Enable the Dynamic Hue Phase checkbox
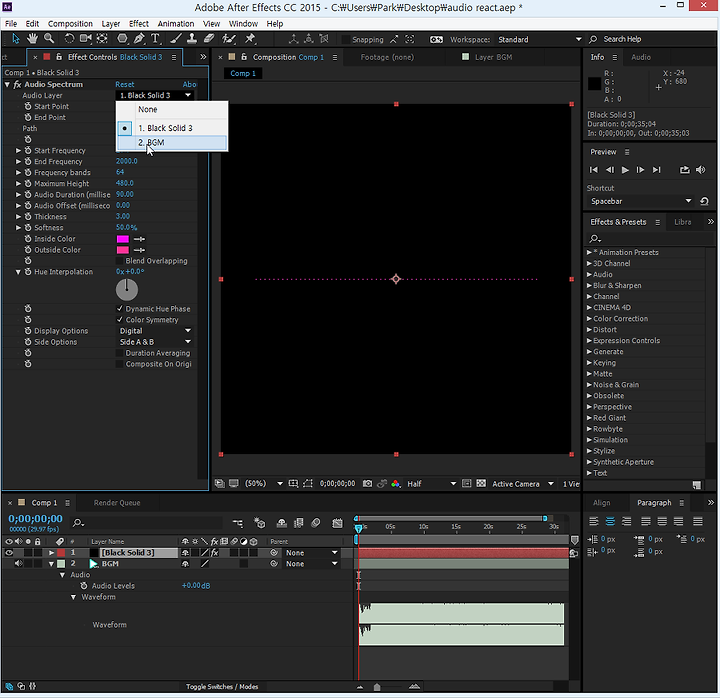Viewport: 720px width, 698px height. [x=120, y=309]
